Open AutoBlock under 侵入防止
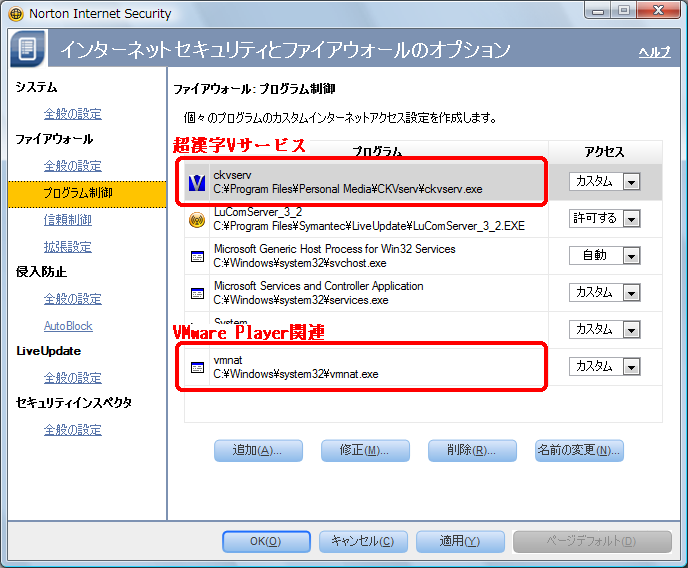 (67, 326)
